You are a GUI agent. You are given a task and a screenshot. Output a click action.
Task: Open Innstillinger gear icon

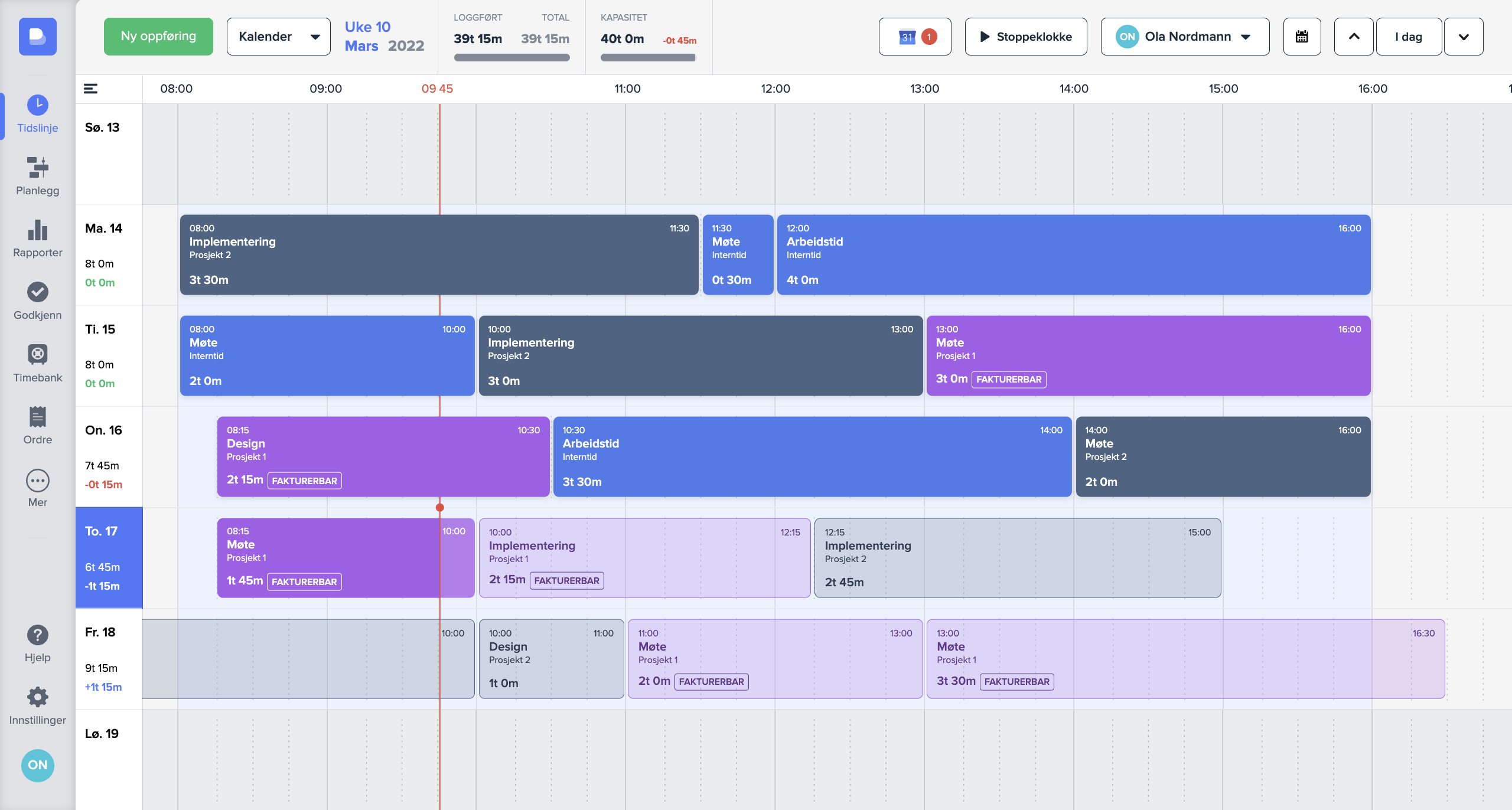[x=37, y=697]
